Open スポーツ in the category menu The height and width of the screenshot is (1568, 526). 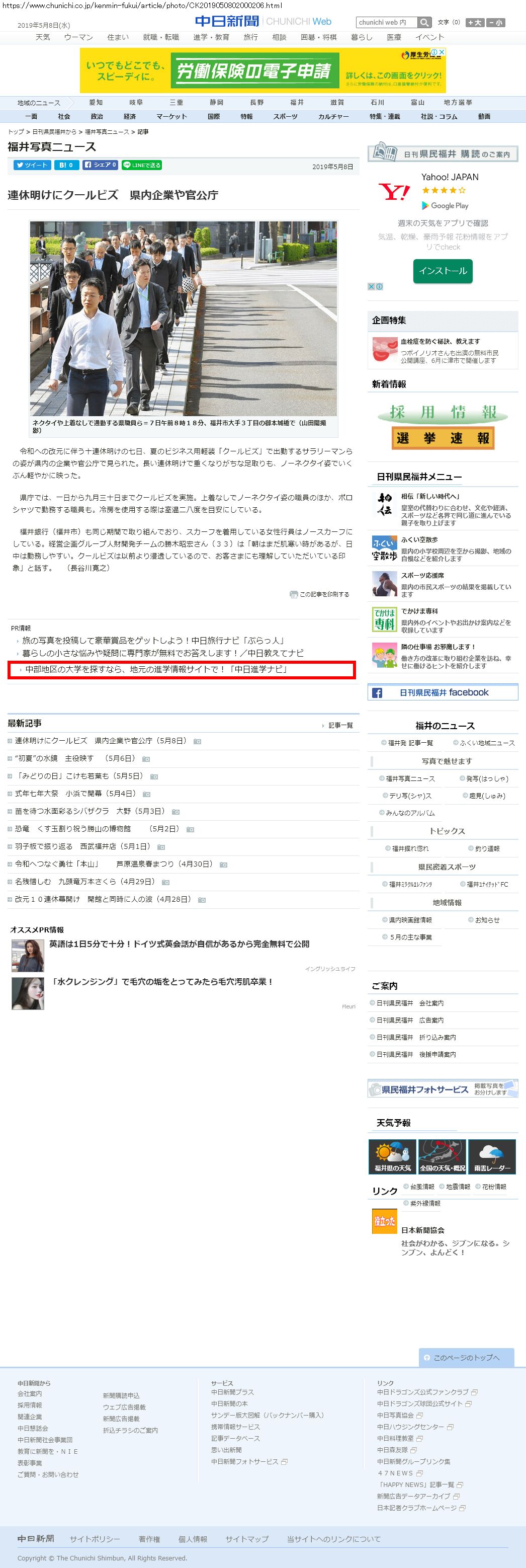pyautogui.click(x=285, y=116)
